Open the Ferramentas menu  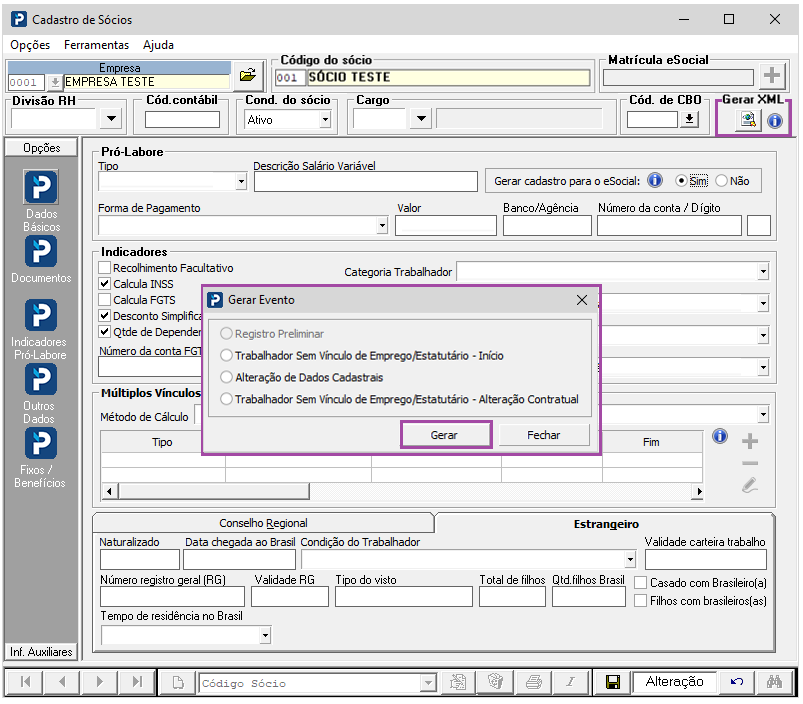click(x=96, y=45)
